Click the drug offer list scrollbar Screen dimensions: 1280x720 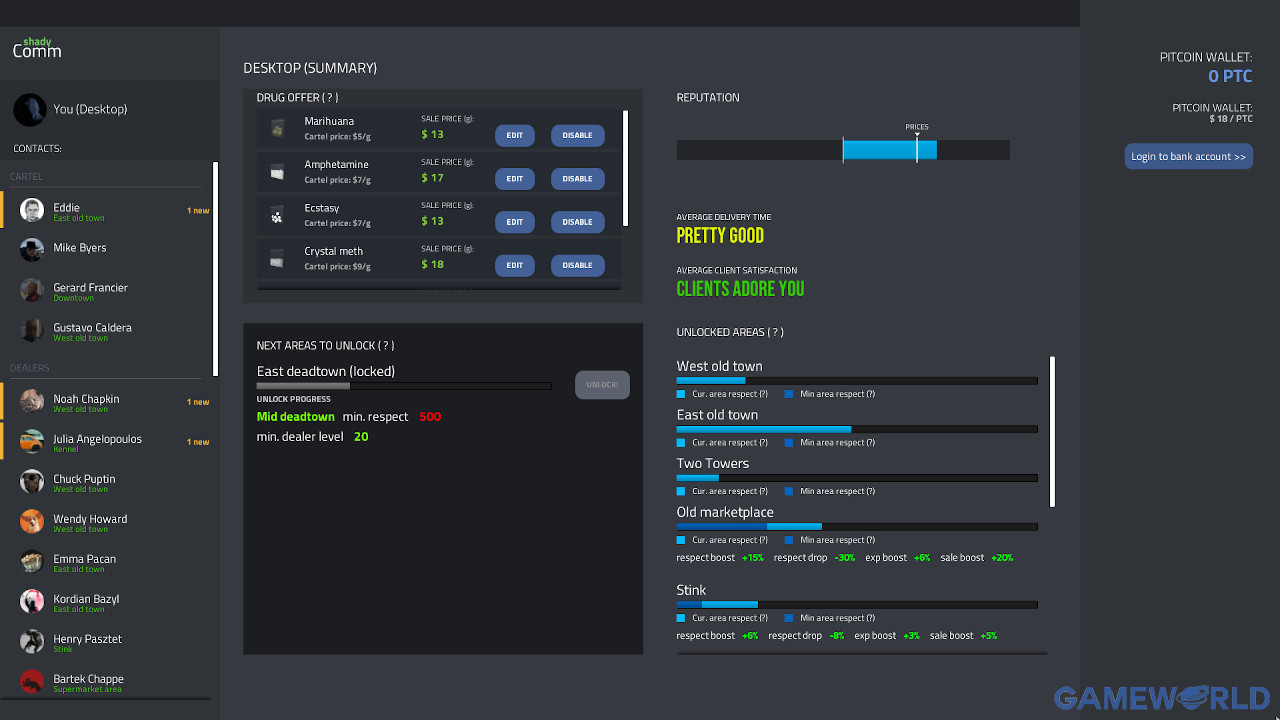pyautogui.click(x=626, y=168)
